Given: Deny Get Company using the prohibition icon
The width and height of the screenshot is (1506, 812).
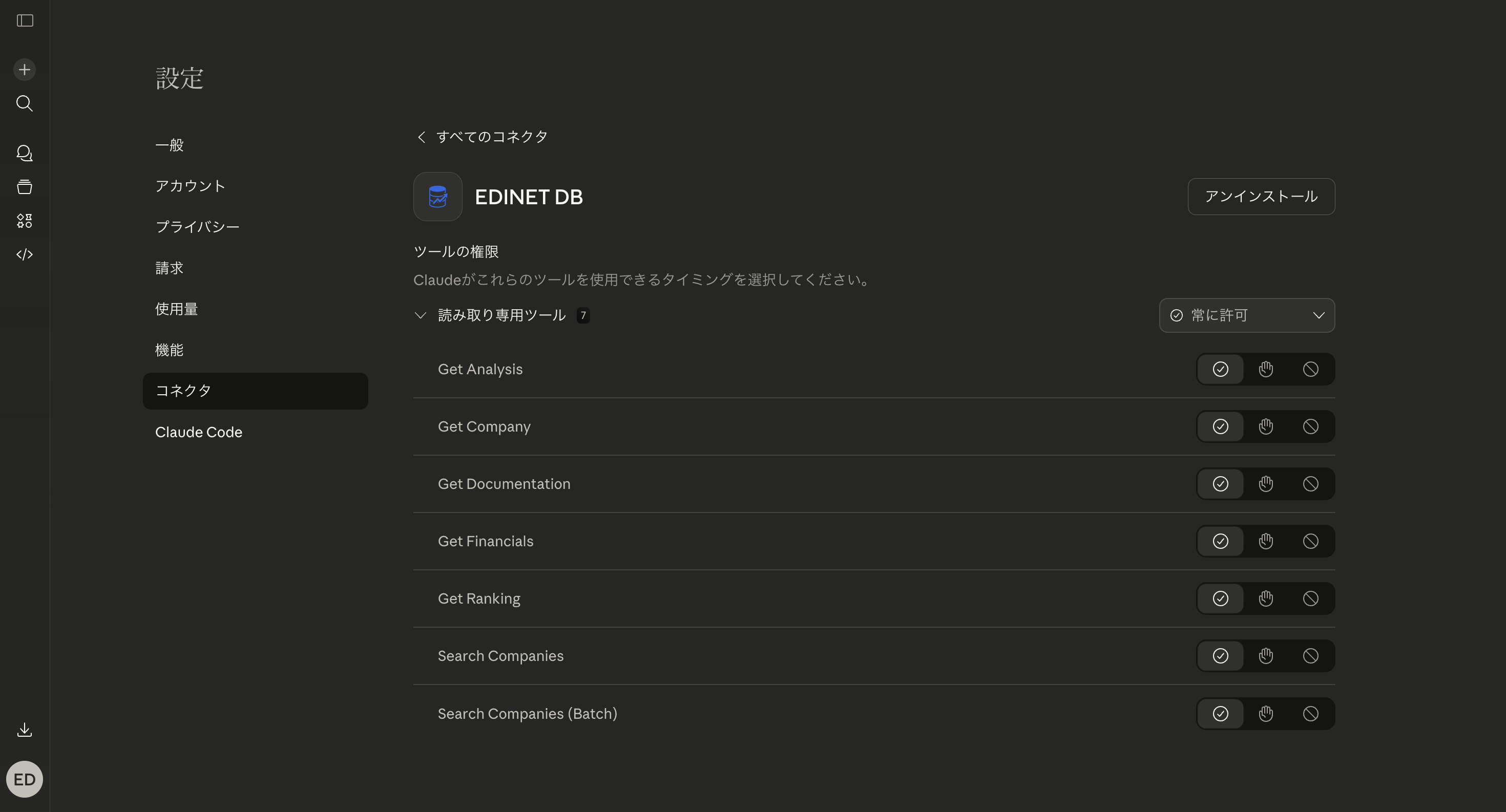Looking at the screenshot, I should point(1311,426).
